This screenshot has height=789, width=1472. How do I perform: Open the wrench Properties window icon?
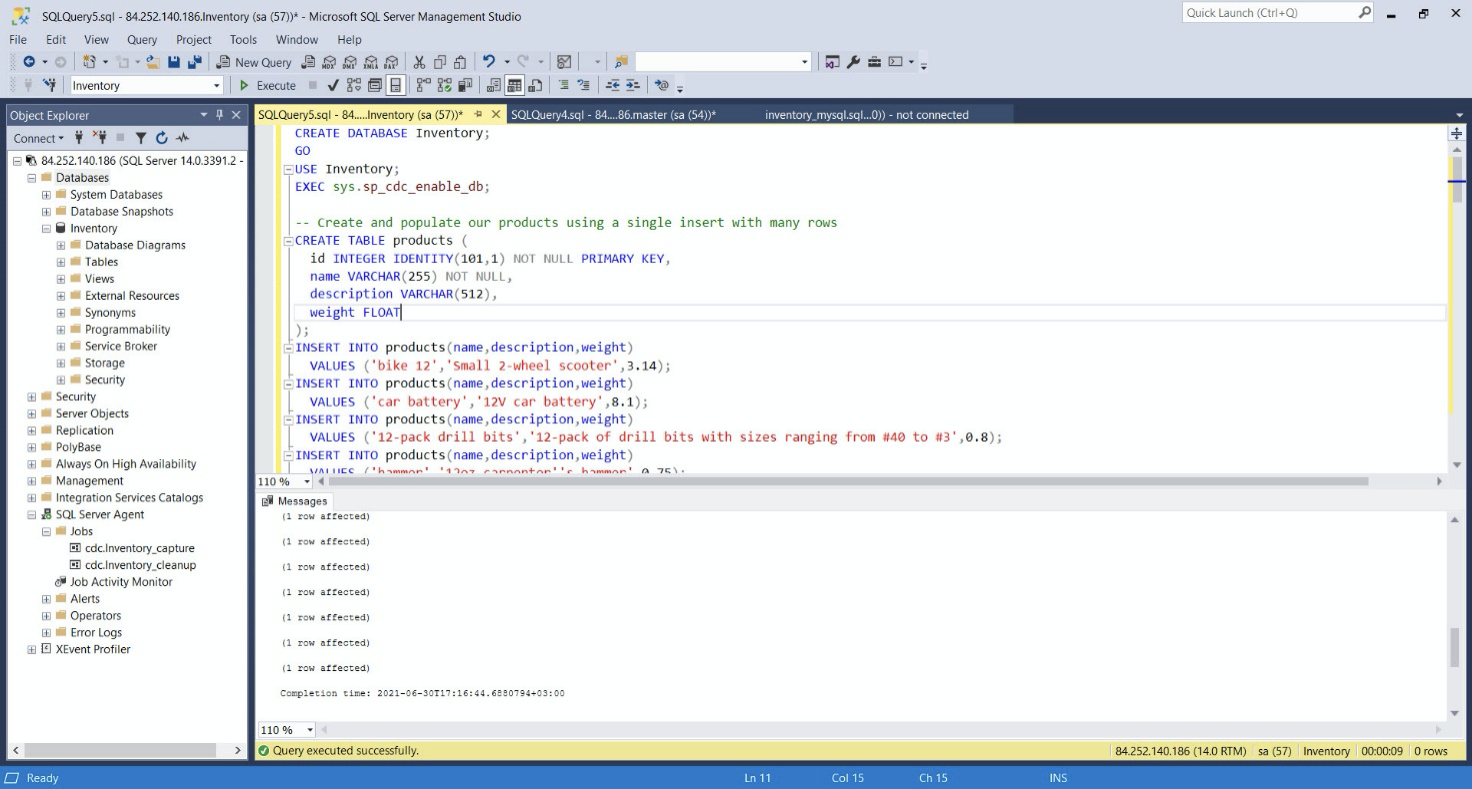pyautogui.click(x=853, y=62)
